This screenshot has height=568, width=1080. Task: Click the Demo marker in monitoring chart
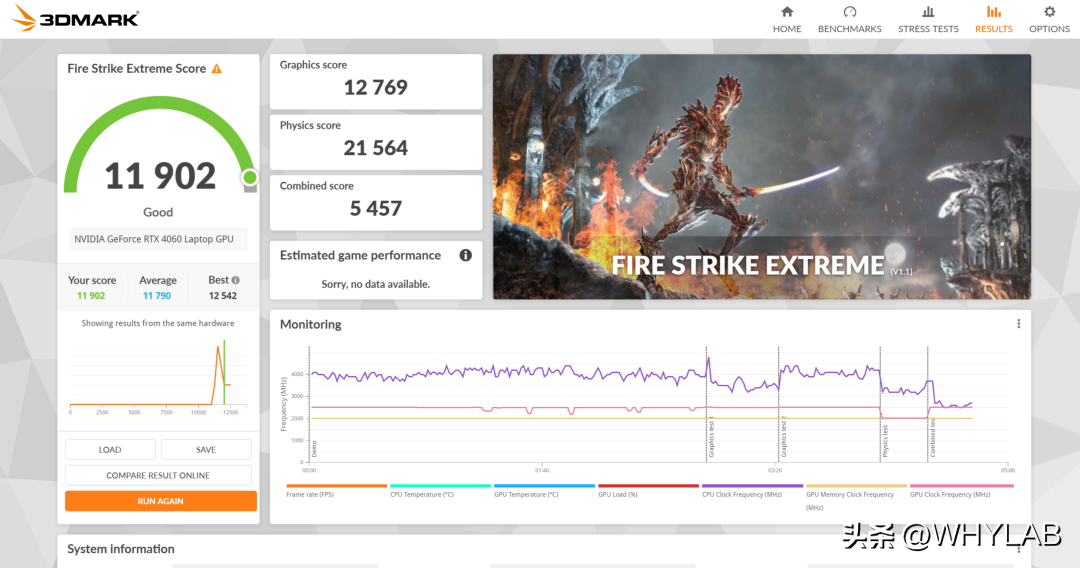314,449
